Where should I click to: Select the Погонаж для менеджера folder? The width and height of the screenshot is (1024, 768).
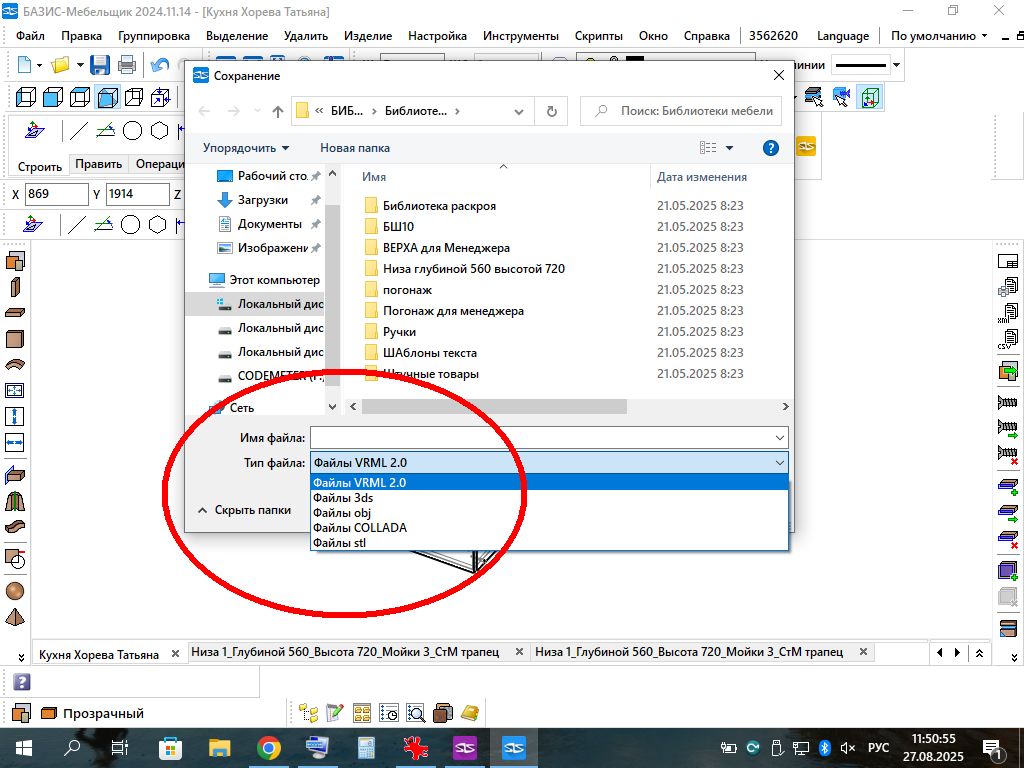pyautogui.click(x=453, y=311)
